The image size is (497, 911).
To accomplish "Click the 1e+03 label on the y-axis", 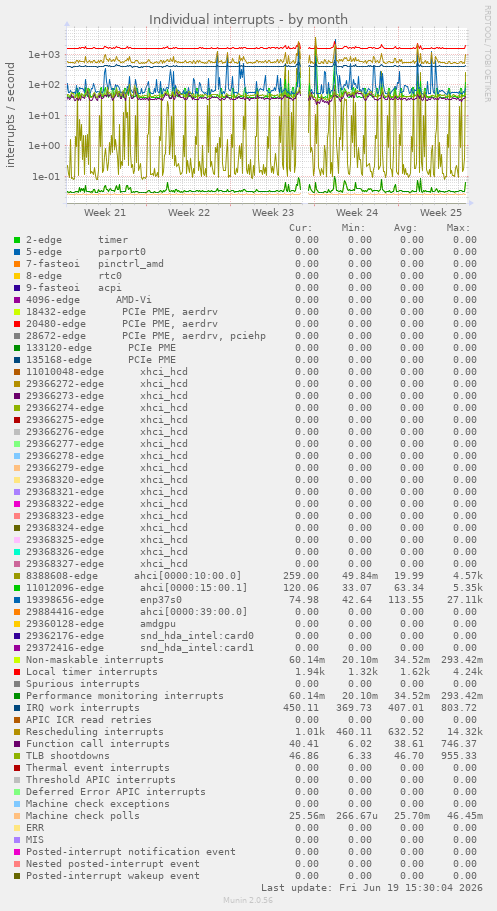I will pos(44,54).
